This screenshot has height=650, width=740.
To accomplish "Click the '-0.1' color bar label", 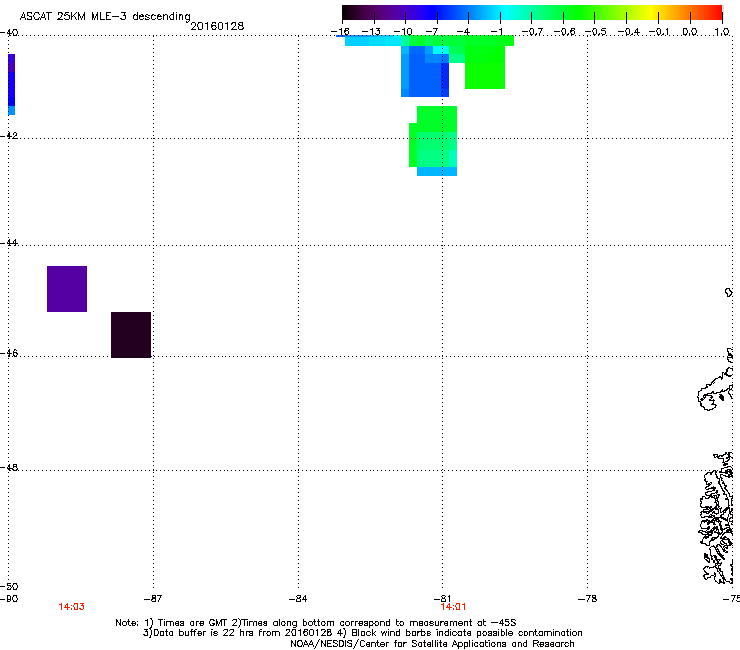I will click(659, 32).
